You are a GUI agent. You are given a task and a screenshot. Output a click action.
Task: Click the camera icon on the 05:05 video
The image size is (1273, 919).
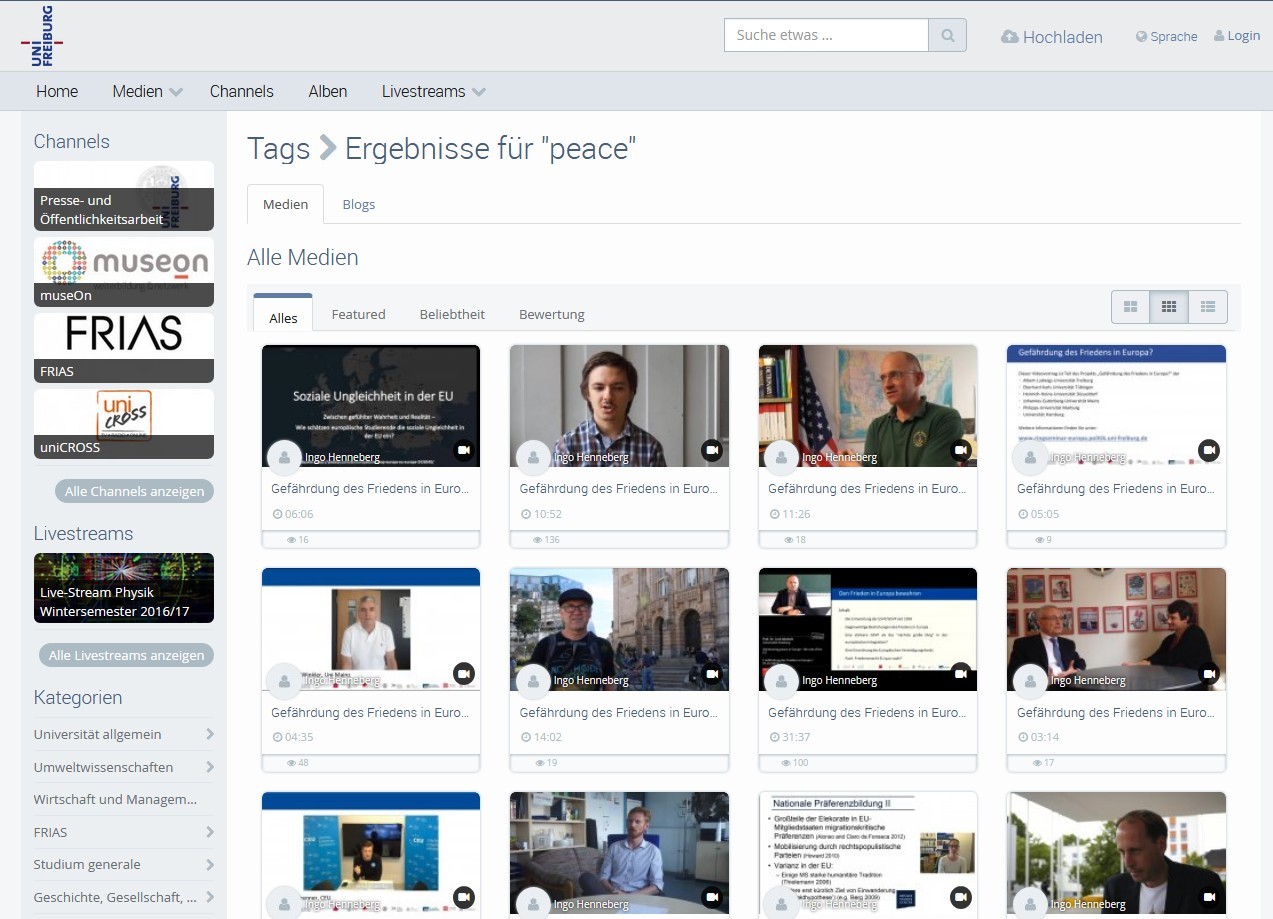(1209, 450)
